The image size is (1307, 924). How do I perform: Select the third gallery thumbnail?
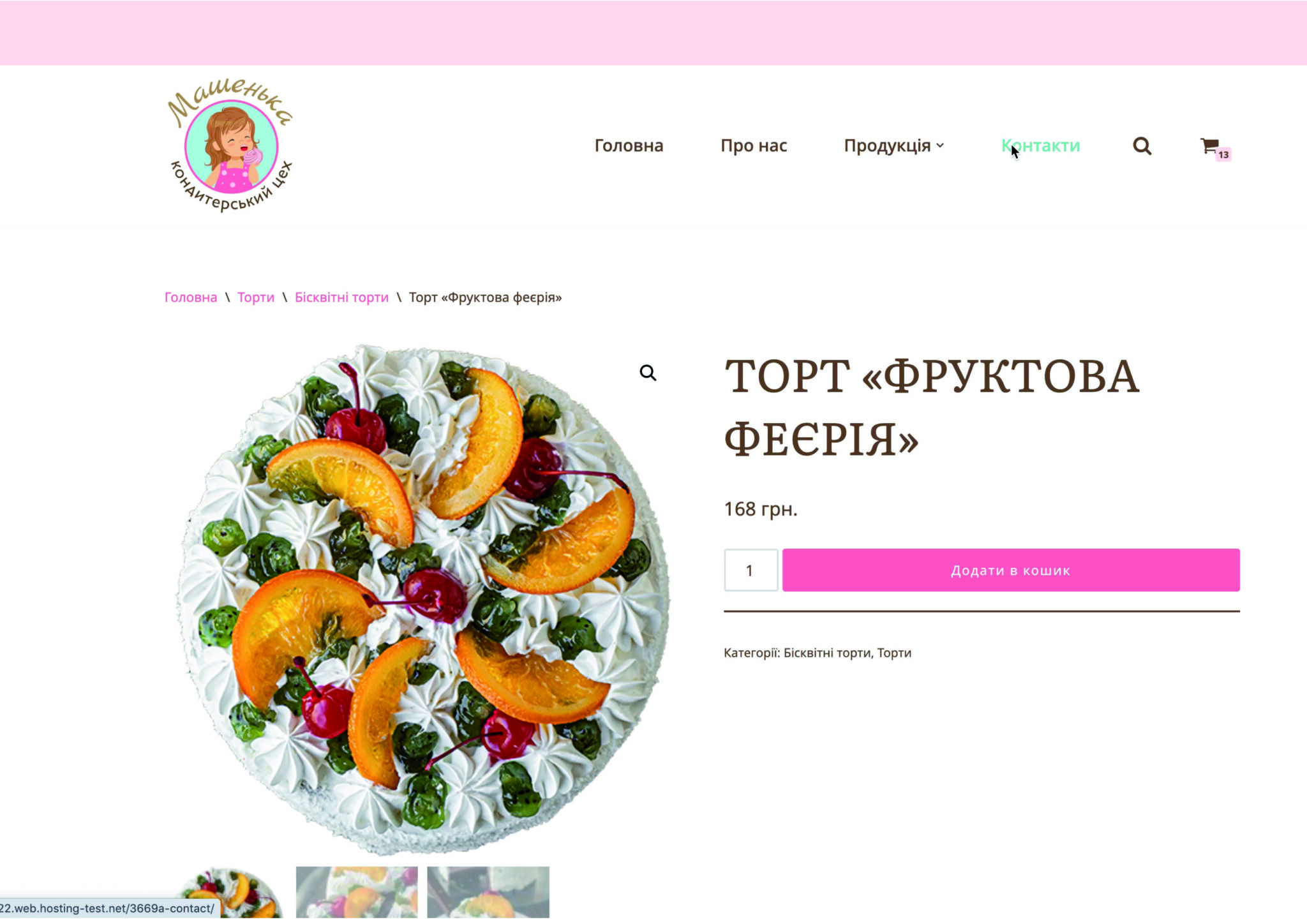[x=488, y=893]
